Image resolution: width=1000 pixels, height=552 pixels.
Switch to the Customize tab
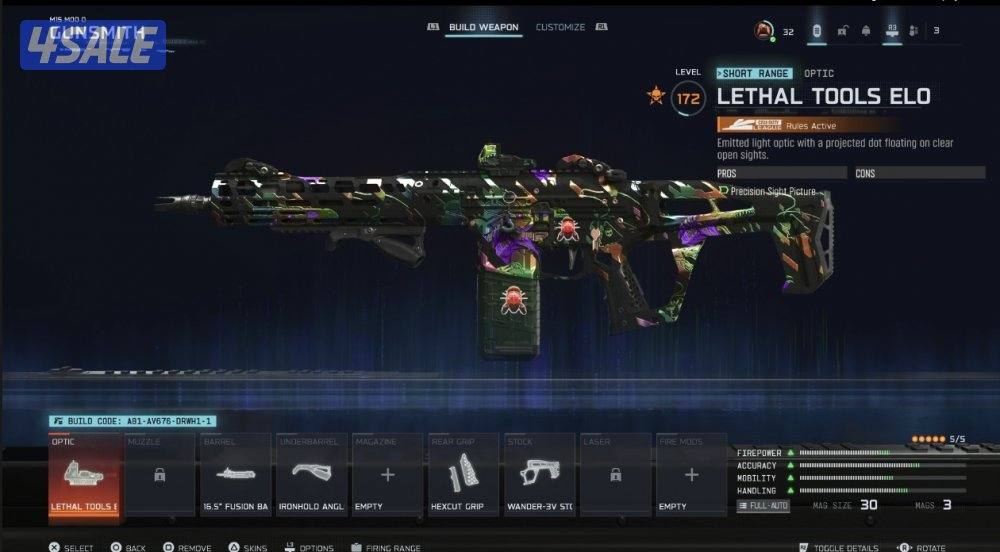560,27
